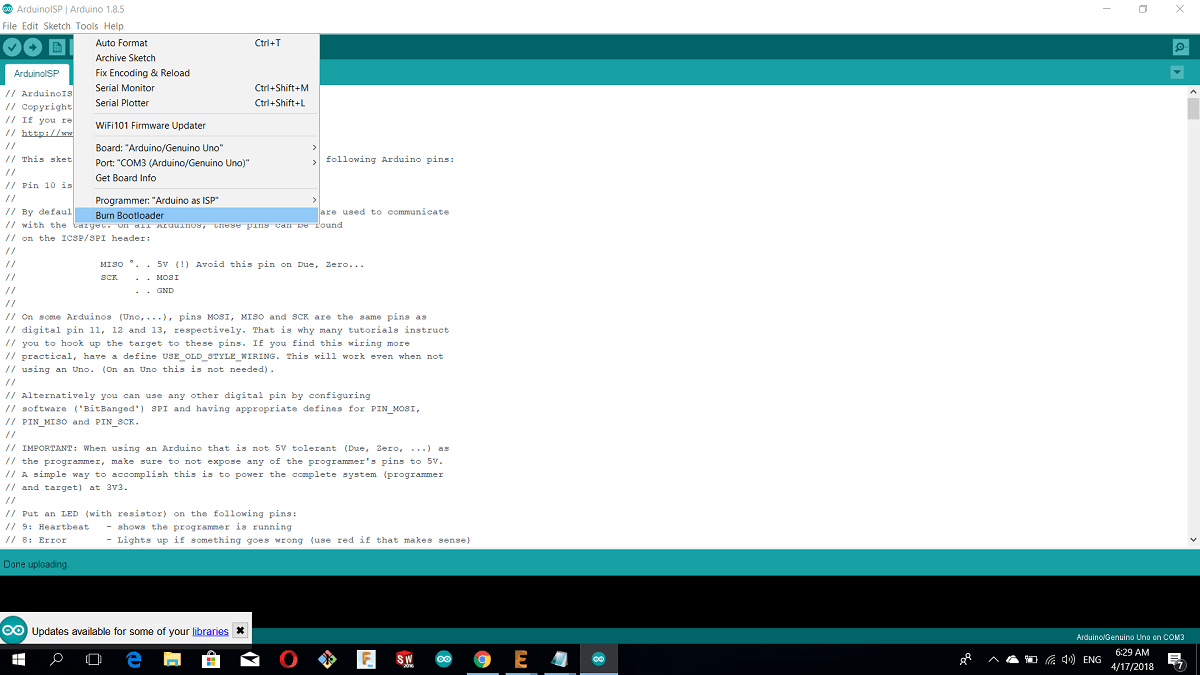This screenshot has height=675, width=1200.
Task: Open the Wi-Fi network tray icon
Action: pos(1050,660)
